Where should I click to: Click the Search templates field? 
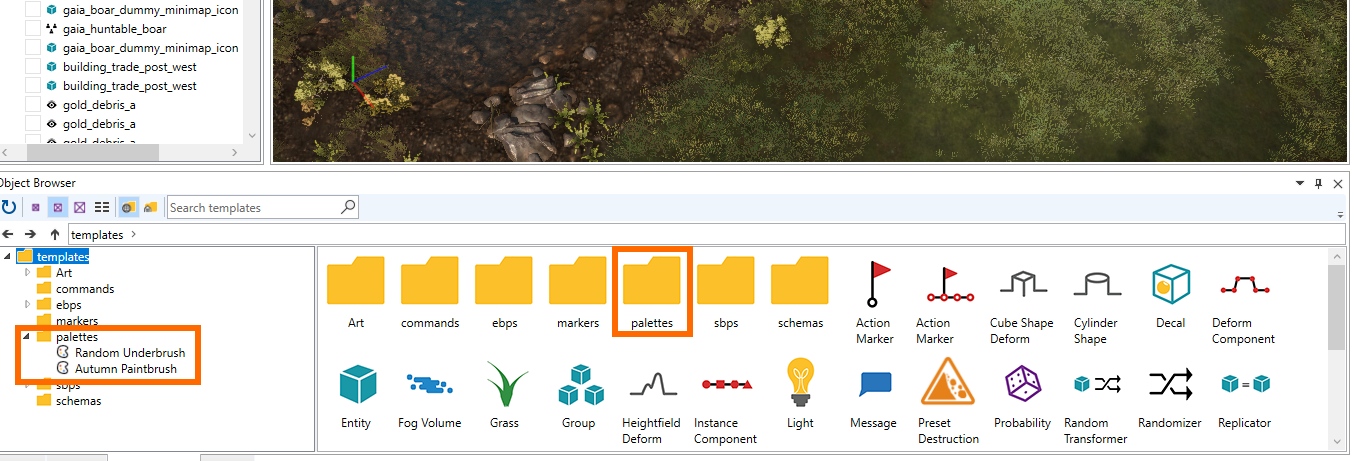tap(262, 207)
